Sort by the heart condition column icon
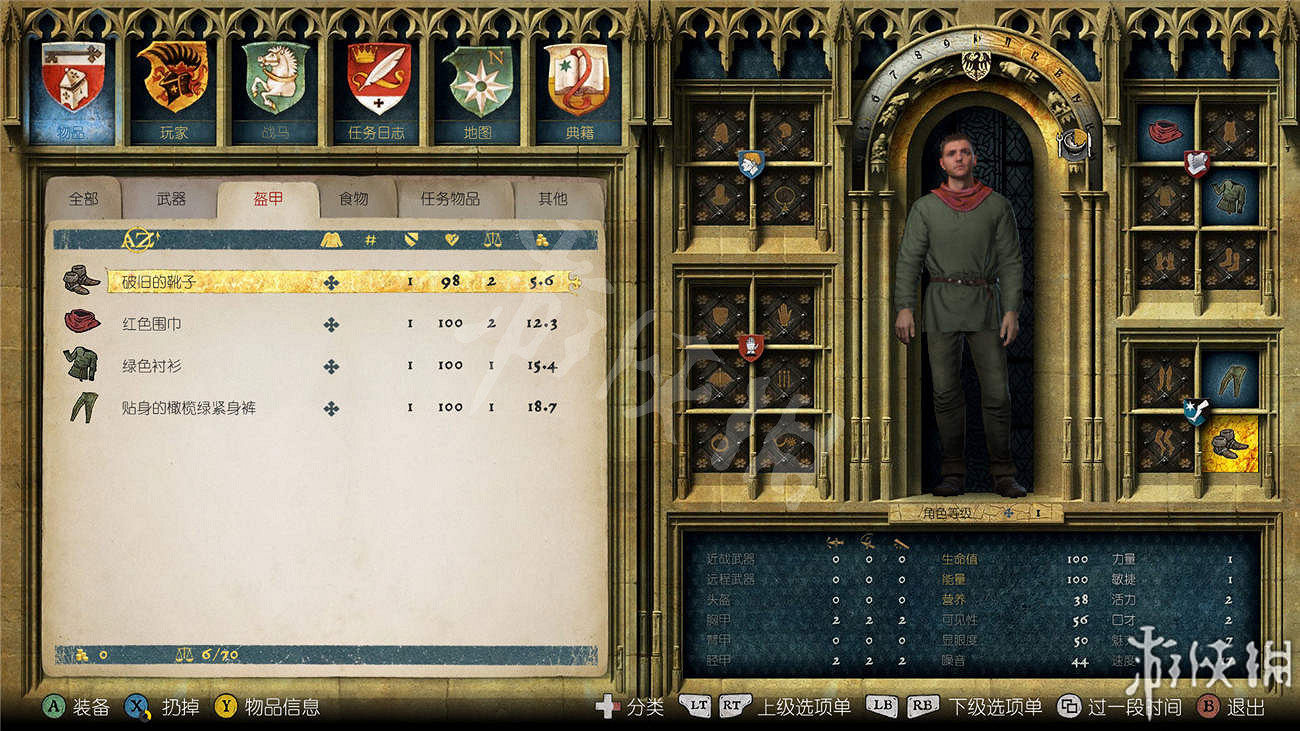 click(x=451, y=240)
